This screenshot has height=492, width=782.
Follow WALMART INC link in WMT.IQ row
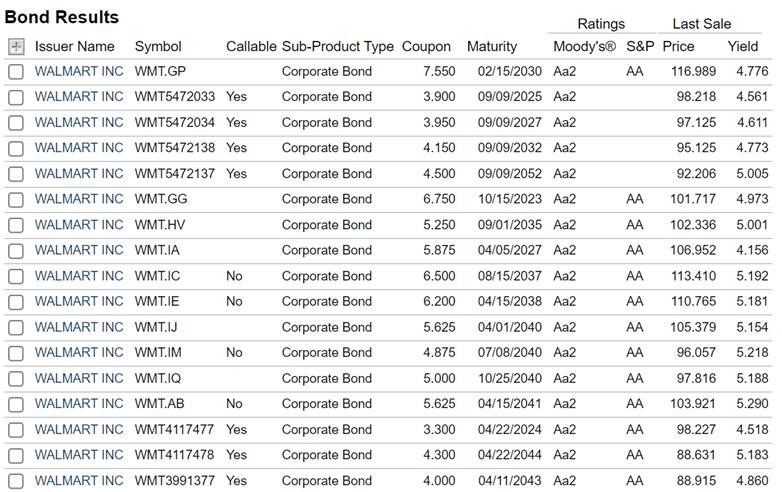79,378
